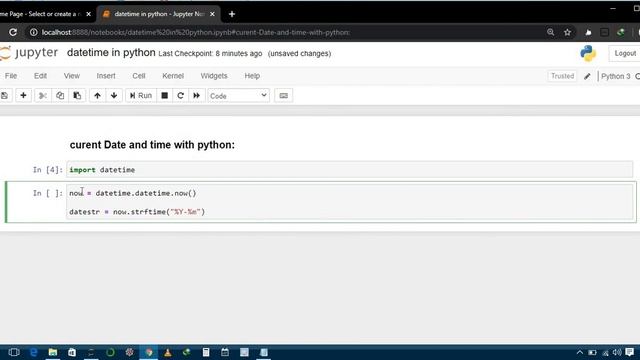Open the Edit menu
Viewport: 640px width, 360px height.
coord(40,76)
